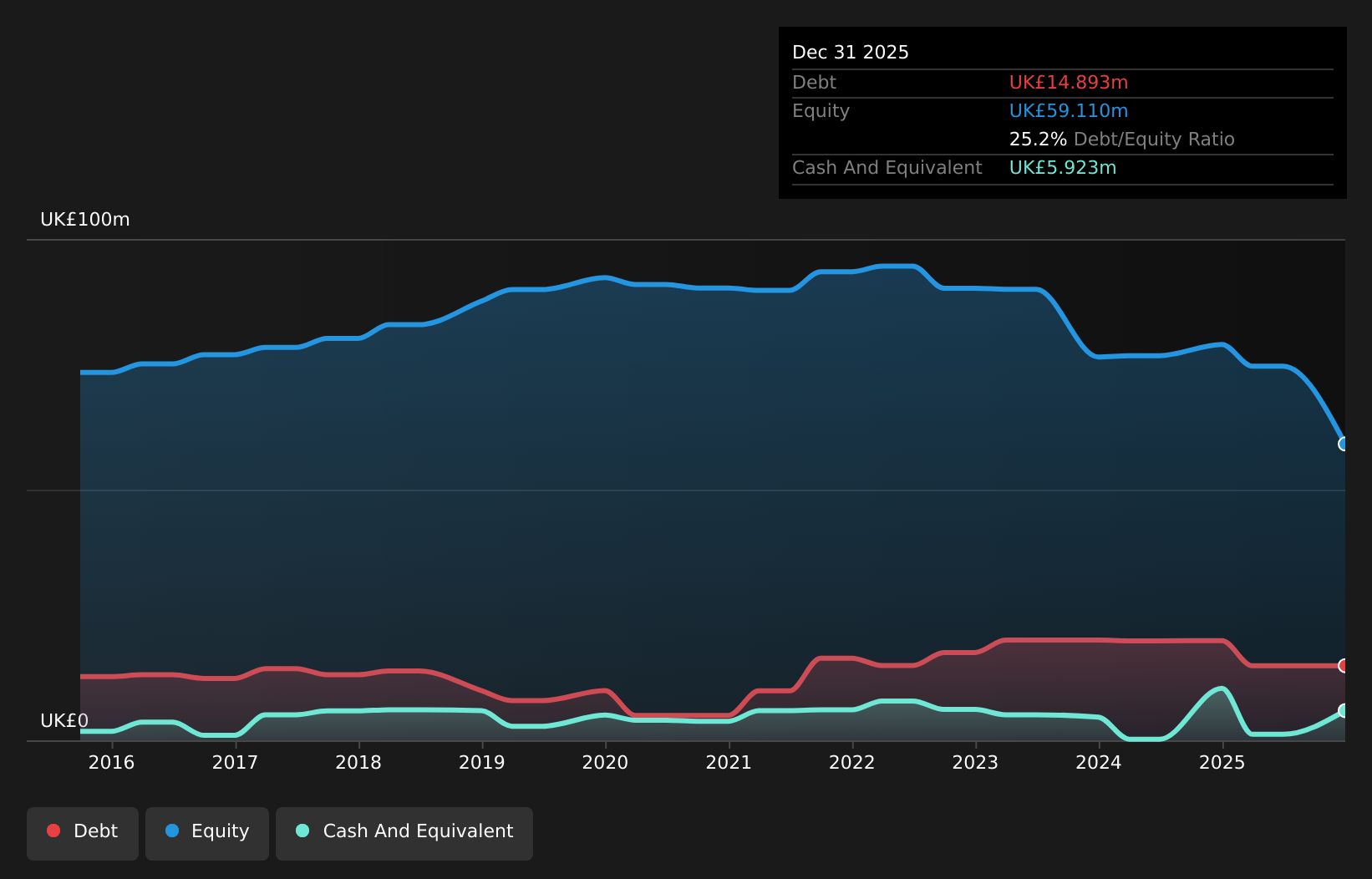The width and height of the screenshot is (1372, 879).
Task: Click the UK£5.923m cash value
Action: 1063,168
